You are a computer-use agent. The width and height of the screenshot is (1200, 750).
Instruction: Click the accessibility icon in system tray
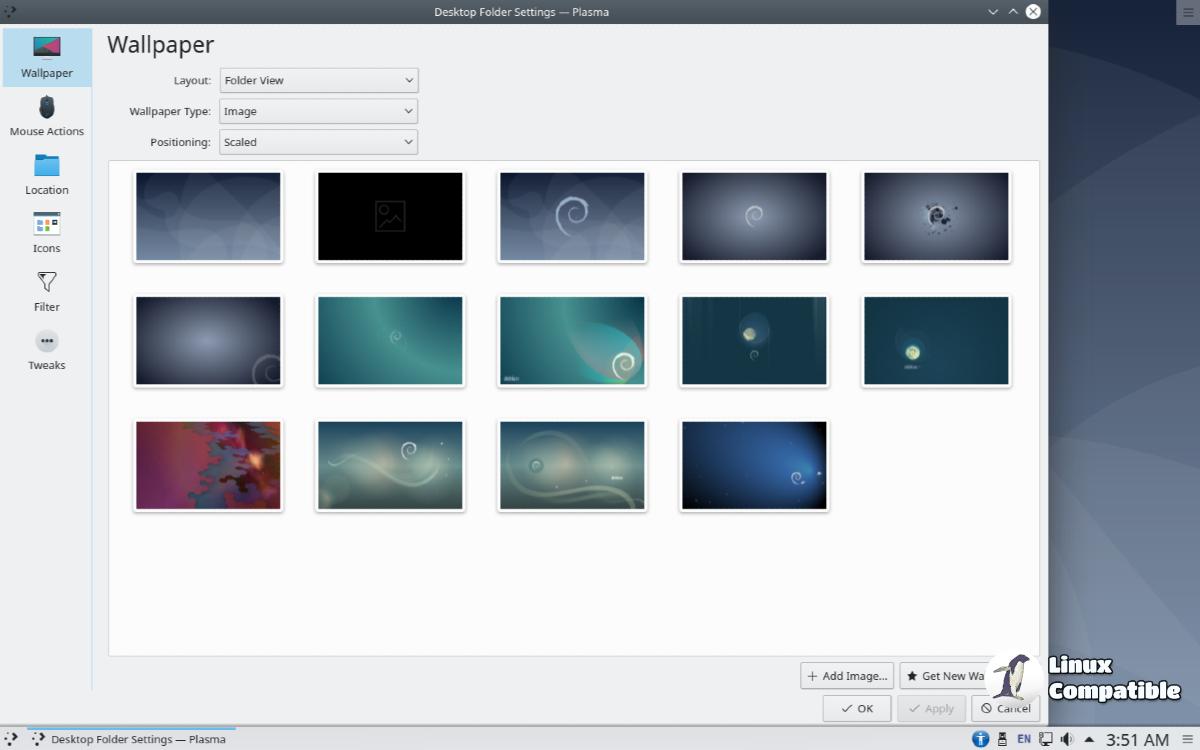[x=980, y=739]
